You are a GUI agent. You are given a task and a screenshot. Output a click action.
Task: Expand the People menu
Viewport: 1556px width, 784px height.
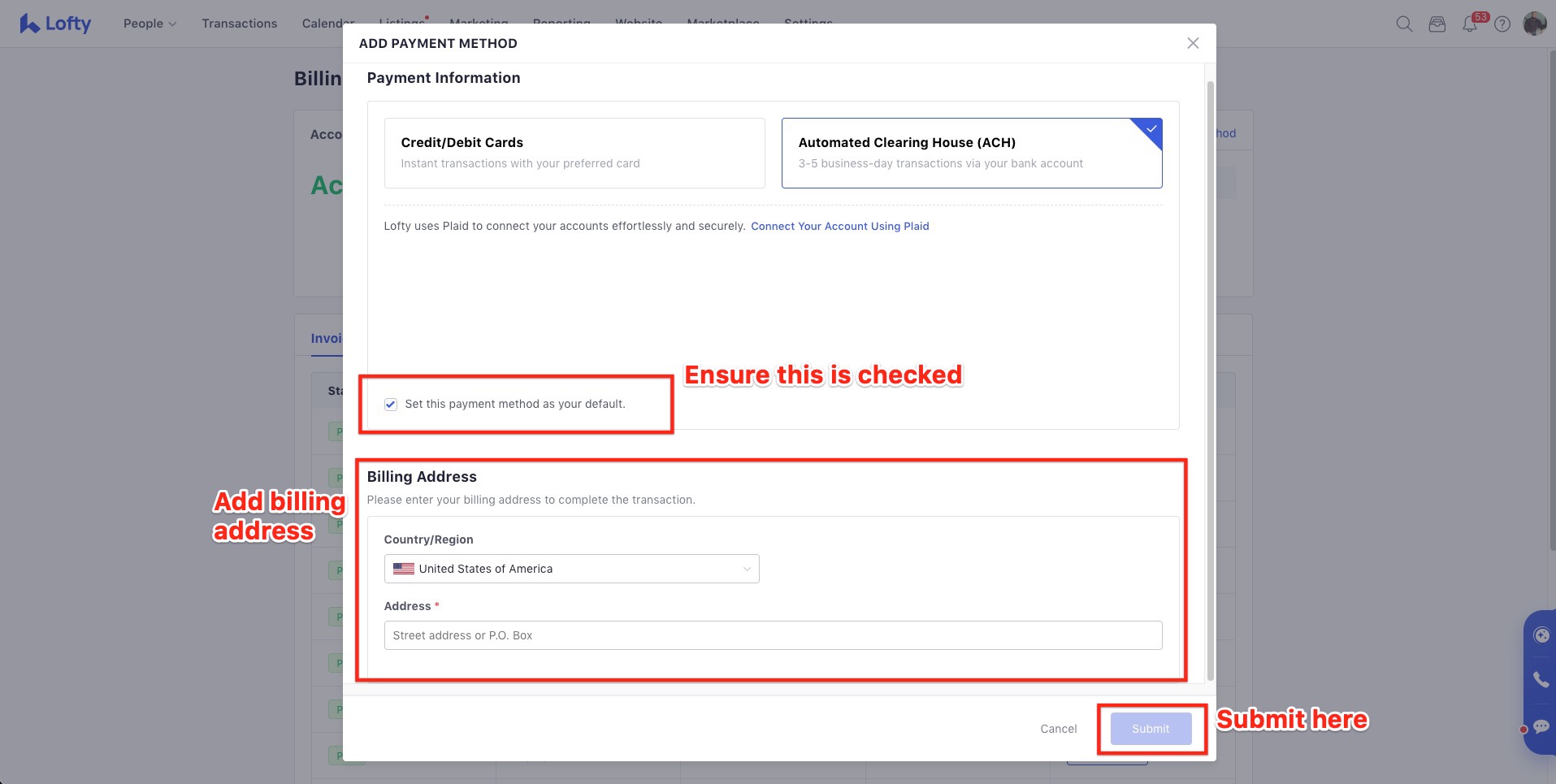(x=150, y=24)
